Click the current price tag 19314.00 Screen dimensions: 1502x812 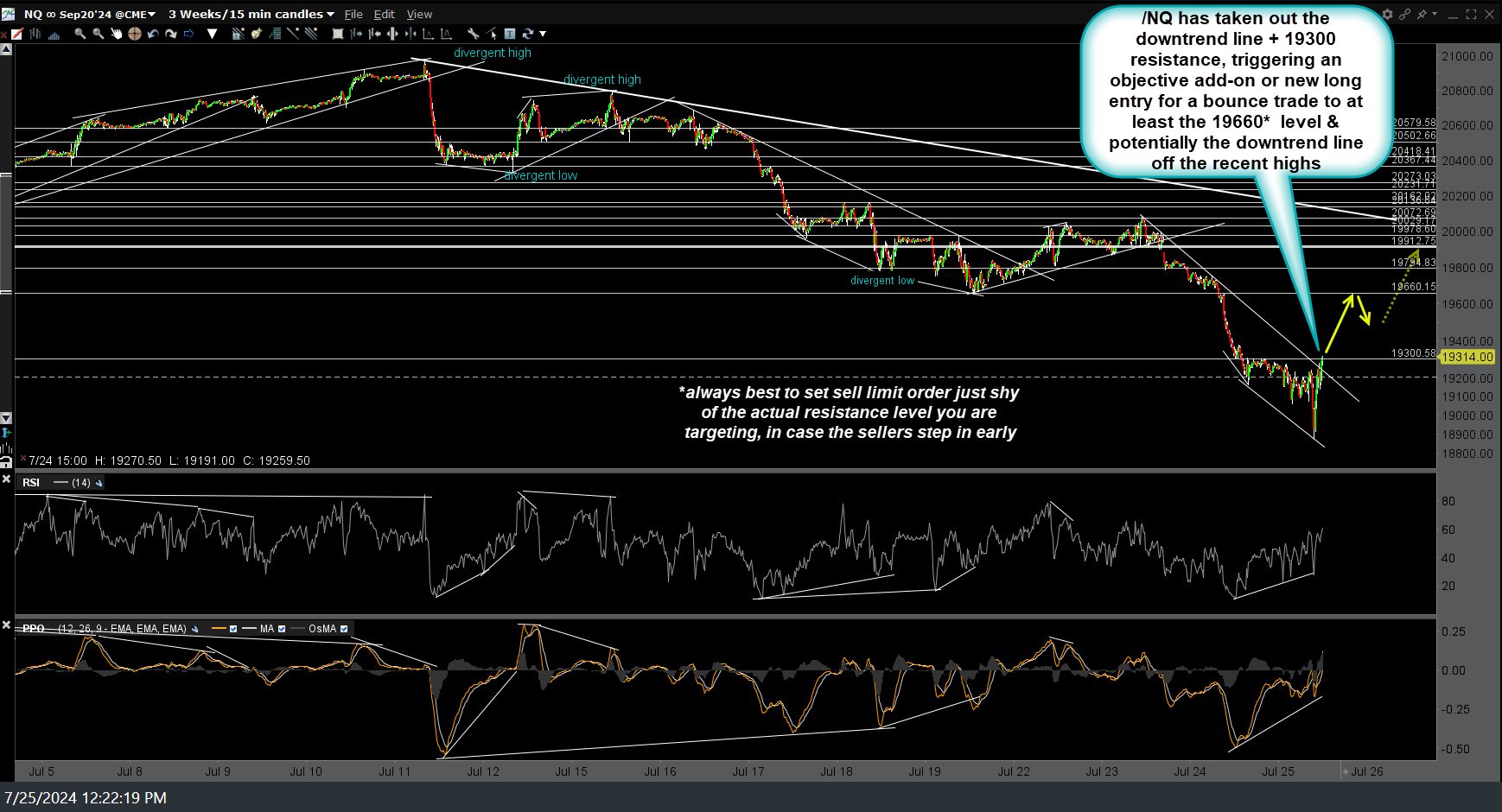point(1467,357)
